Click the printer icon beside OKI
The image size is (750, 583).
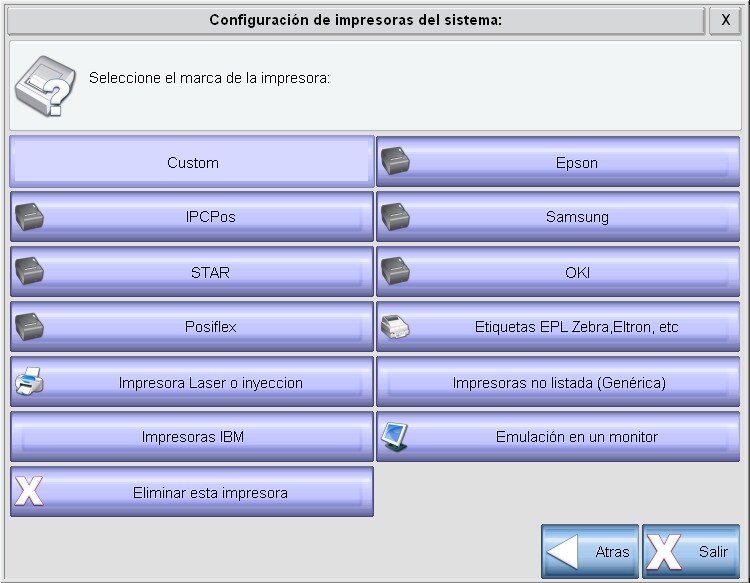(395, 272)
